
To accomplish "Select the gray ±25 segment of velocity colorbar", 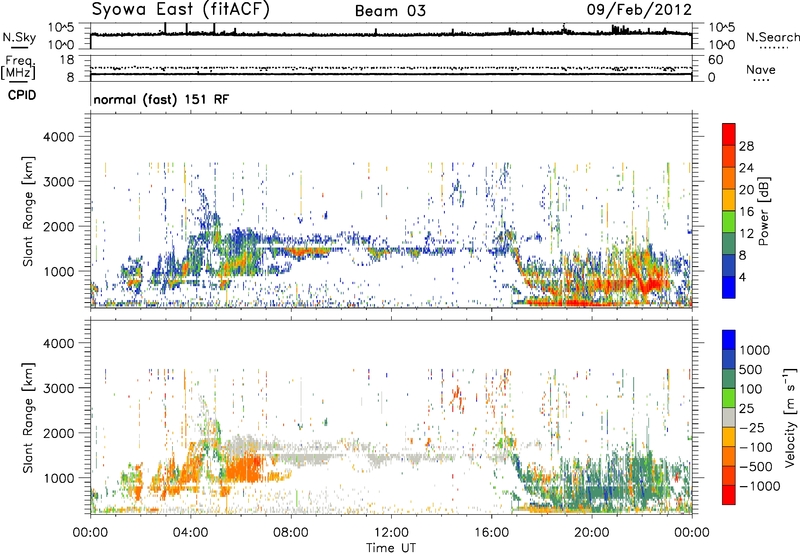I will click(x=729, y=417).
